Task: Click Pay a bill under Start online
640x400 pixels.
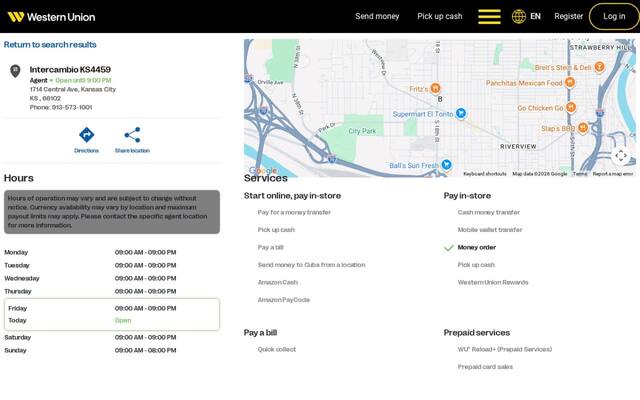Action: pyautogui.click(x=270, y=247)
